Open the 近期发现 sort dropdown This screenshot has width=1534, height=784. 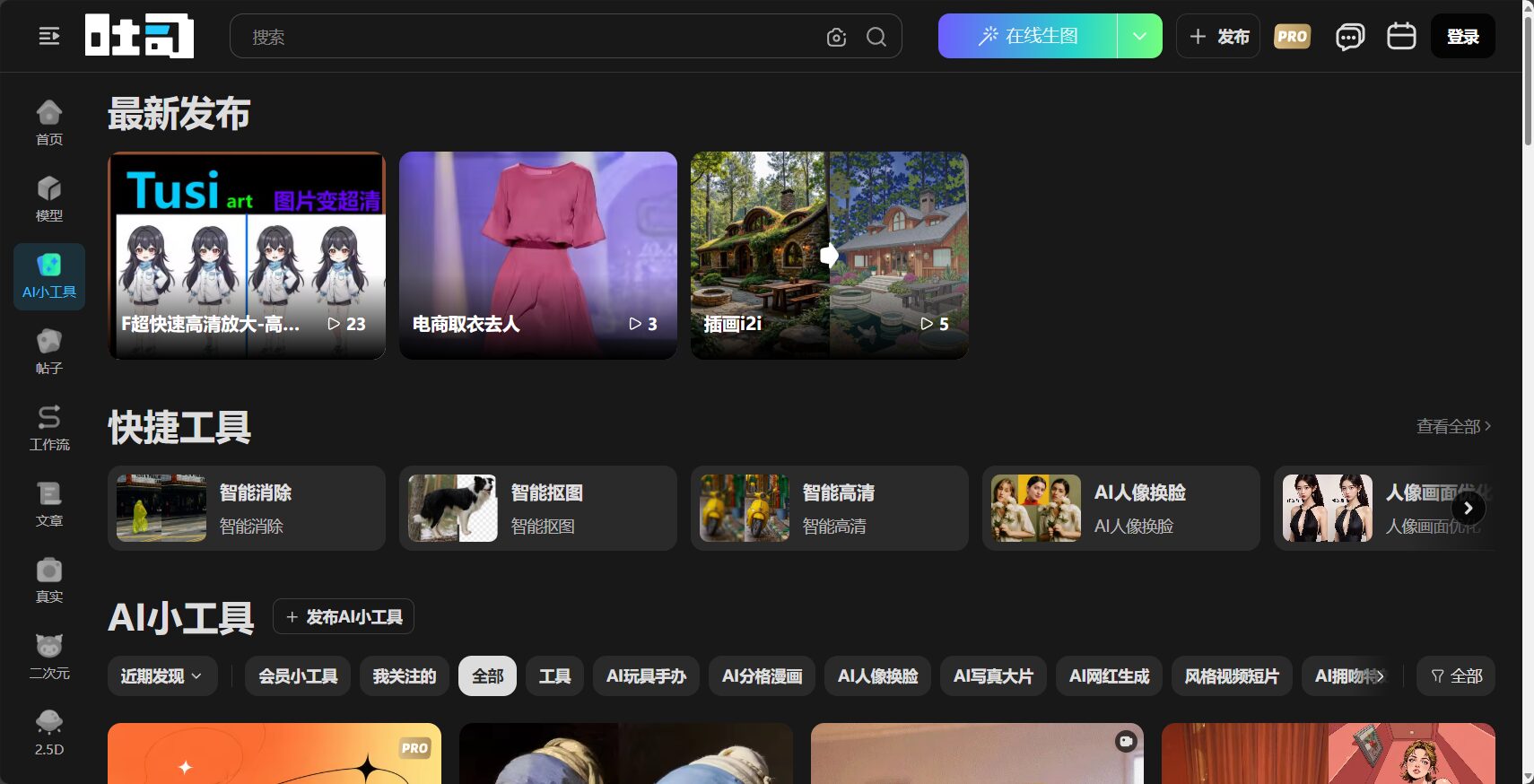162,676
